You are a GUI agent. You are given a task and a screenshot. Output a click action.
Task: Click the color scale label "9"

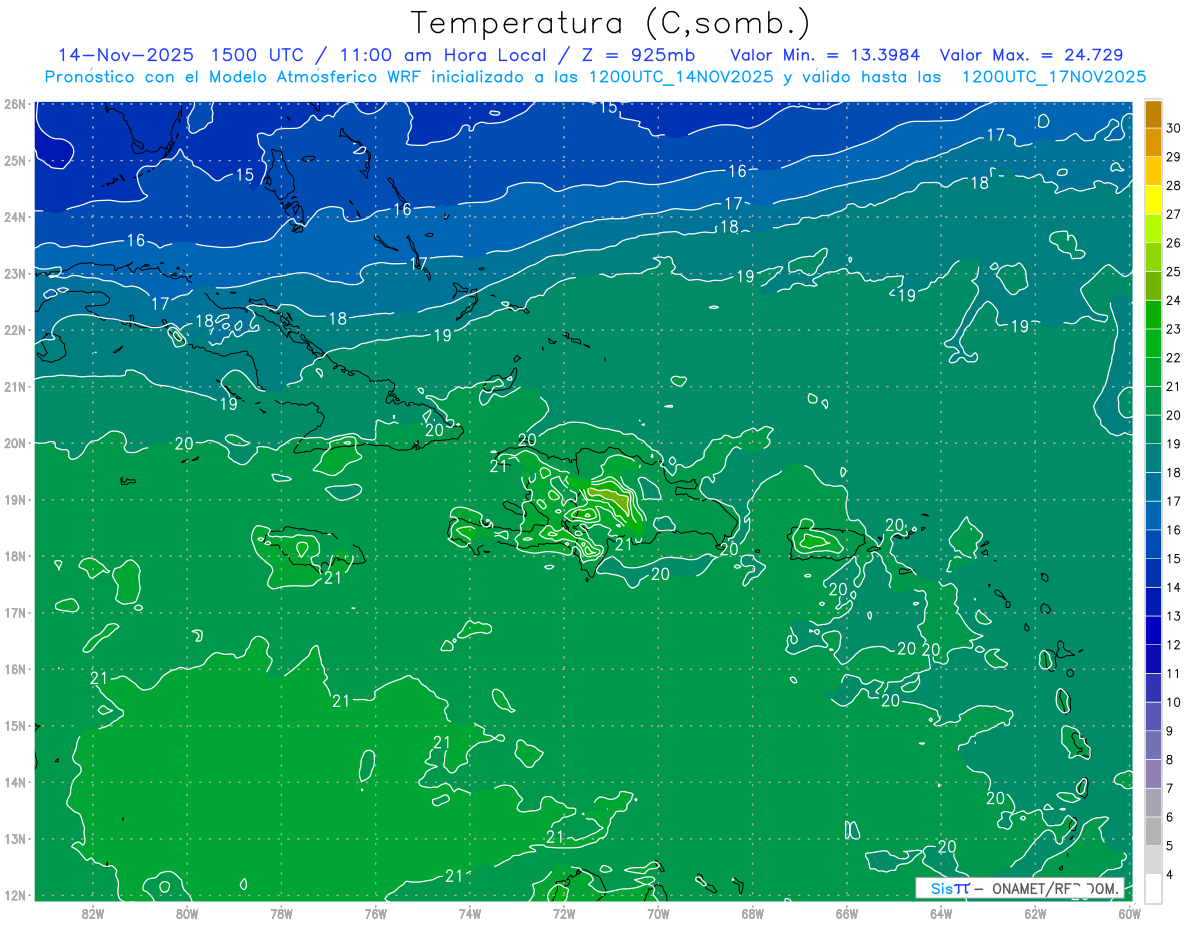[1169, 731]
